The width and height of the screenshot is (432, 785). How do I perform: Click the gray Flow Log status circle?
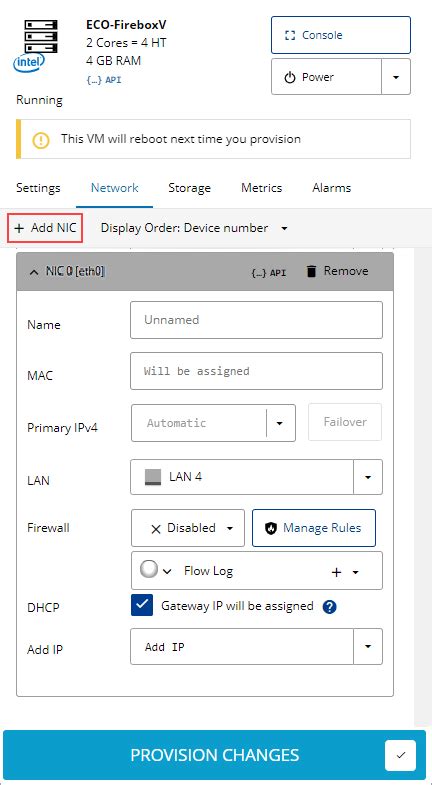pyautogui.click(x=149, y=569)
